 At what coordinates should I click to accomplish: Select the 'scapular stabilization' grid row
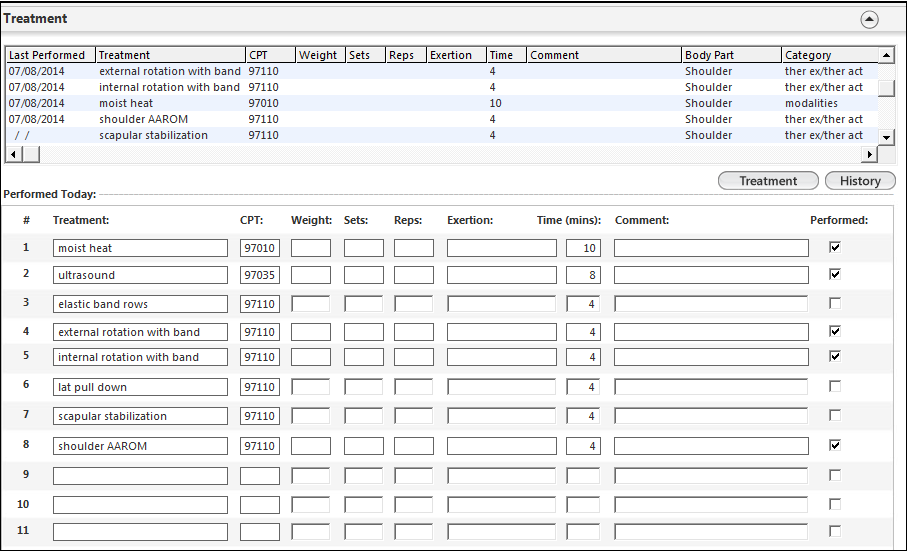442,135
